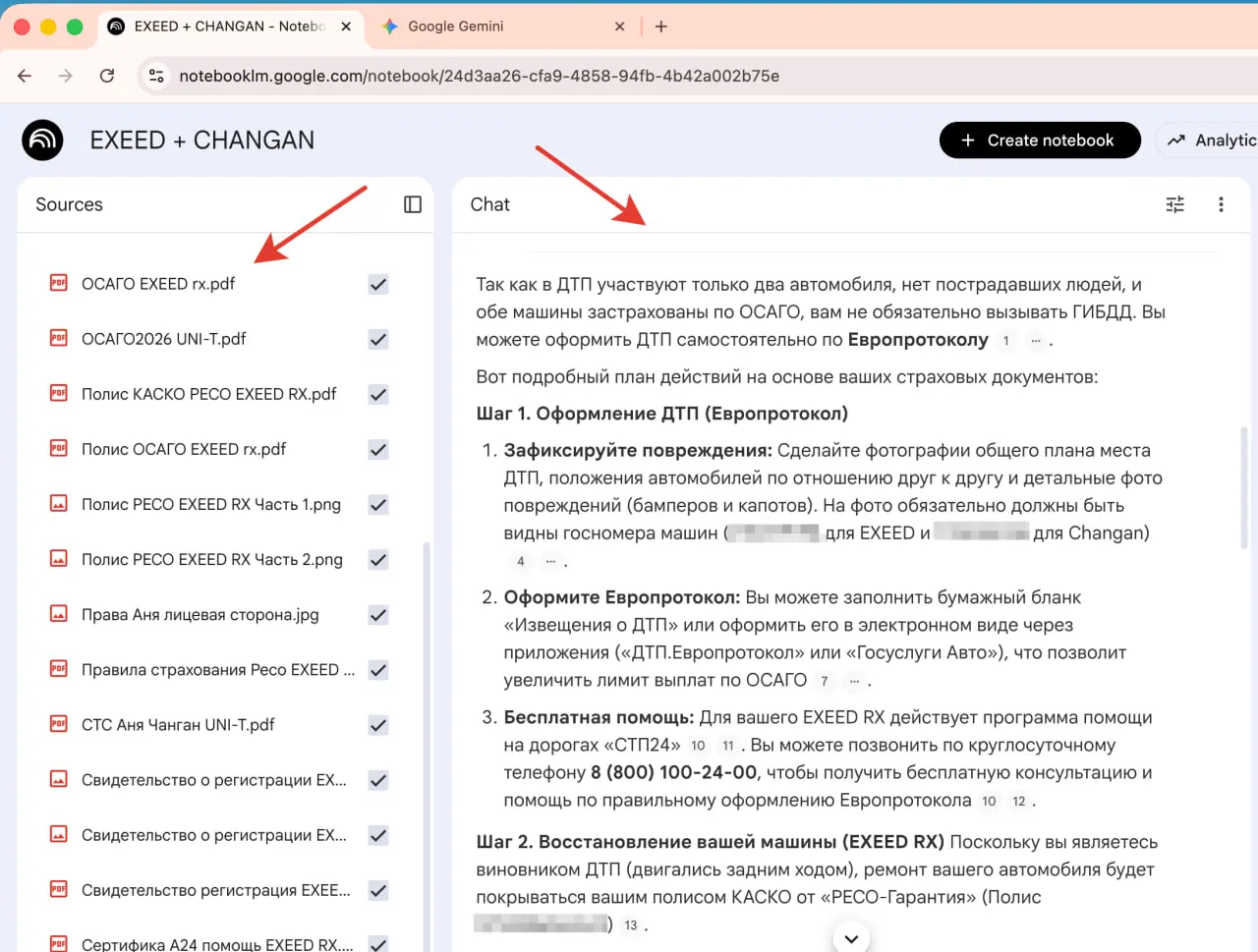
Task: Deselect Полис КАСКО РЕСО EXEED RX.pdf
Action: (378, 394)
